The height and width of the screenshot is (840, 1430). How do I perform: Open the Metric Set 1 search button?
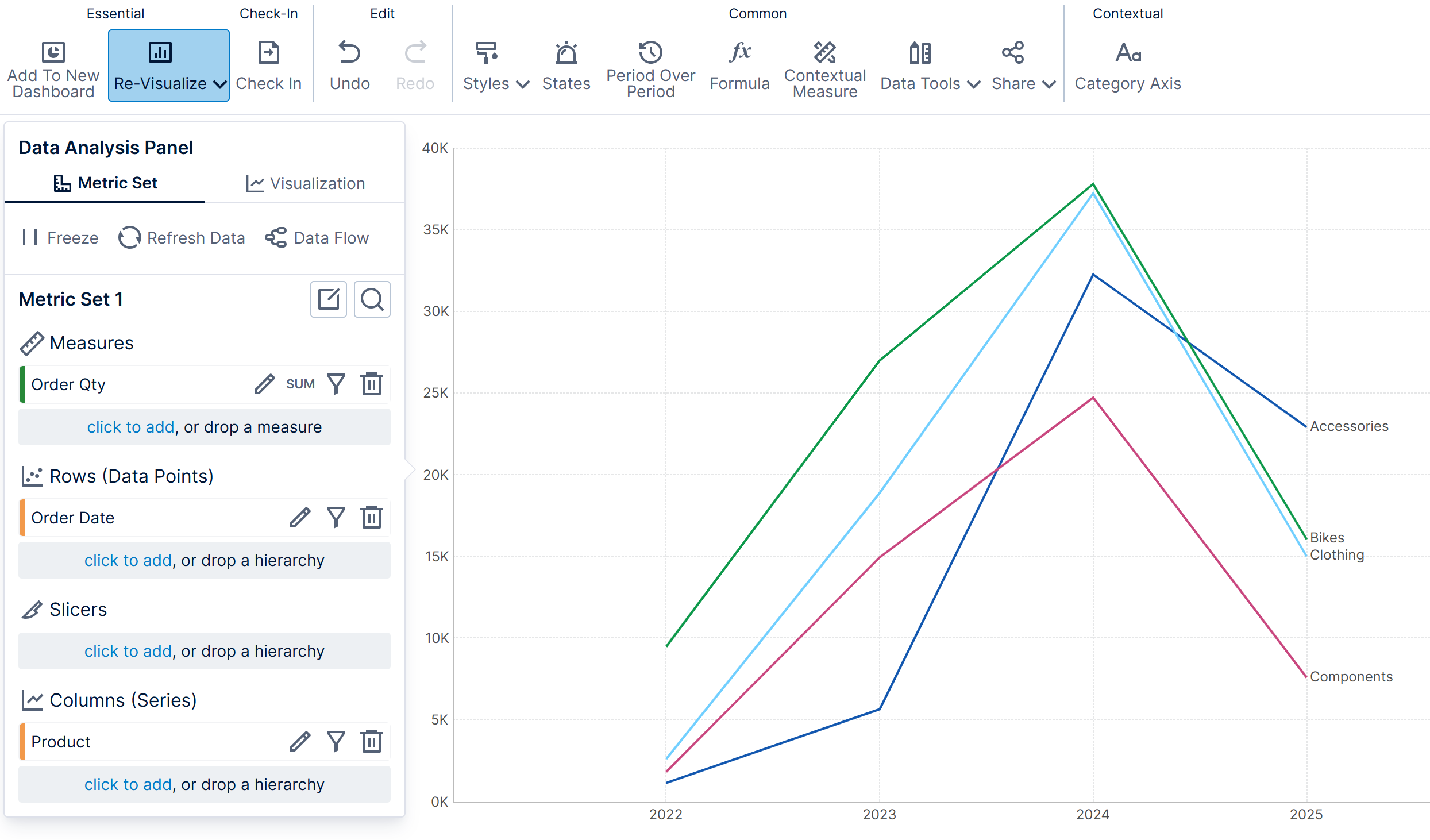pyautogui.click(x=372, y=299)
